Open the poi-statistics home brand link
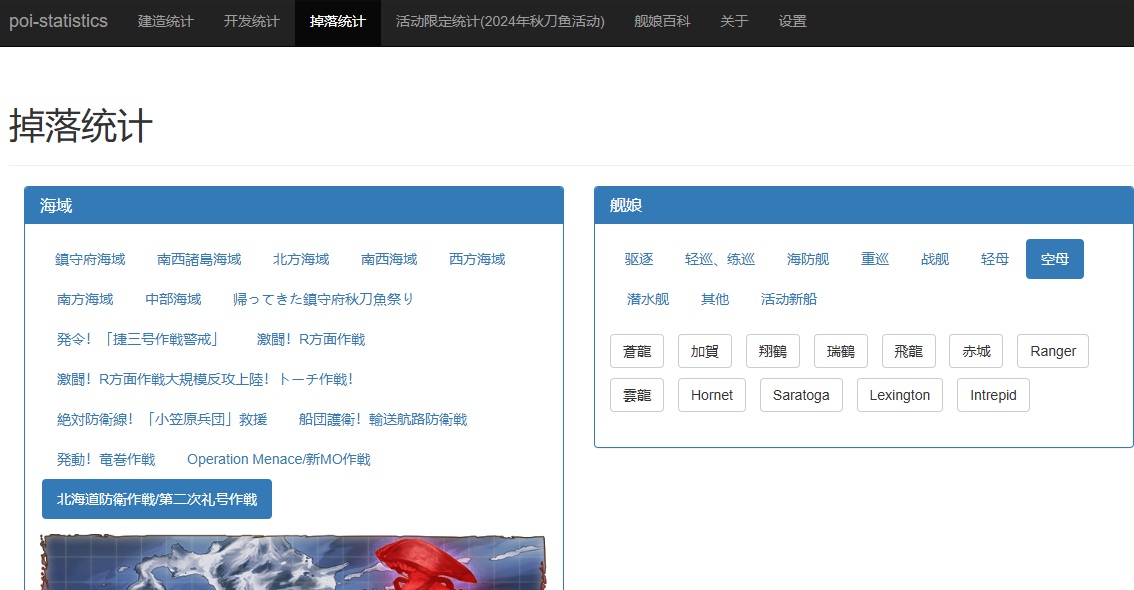1134x590 pixels. (58, 21)
